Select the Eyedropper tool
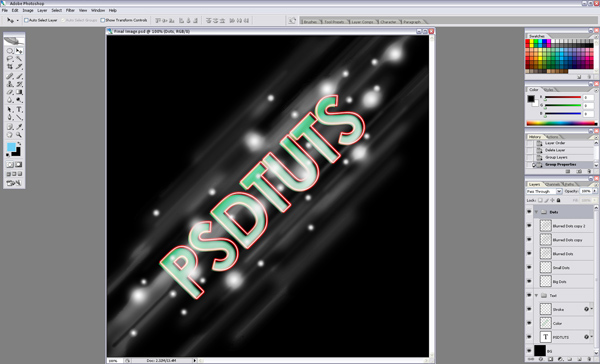This screenshot has width=600, height=364. tap(19, 127)
